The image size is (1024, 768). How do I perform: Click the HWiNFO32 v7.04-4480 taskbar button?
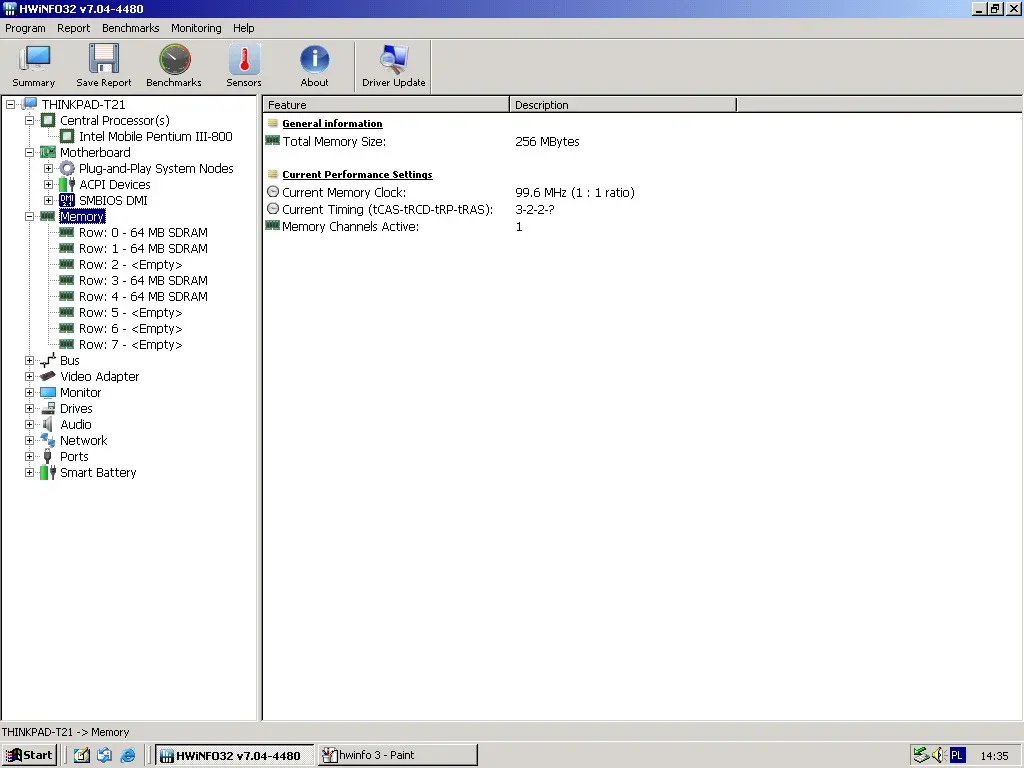tap(234, 755)
